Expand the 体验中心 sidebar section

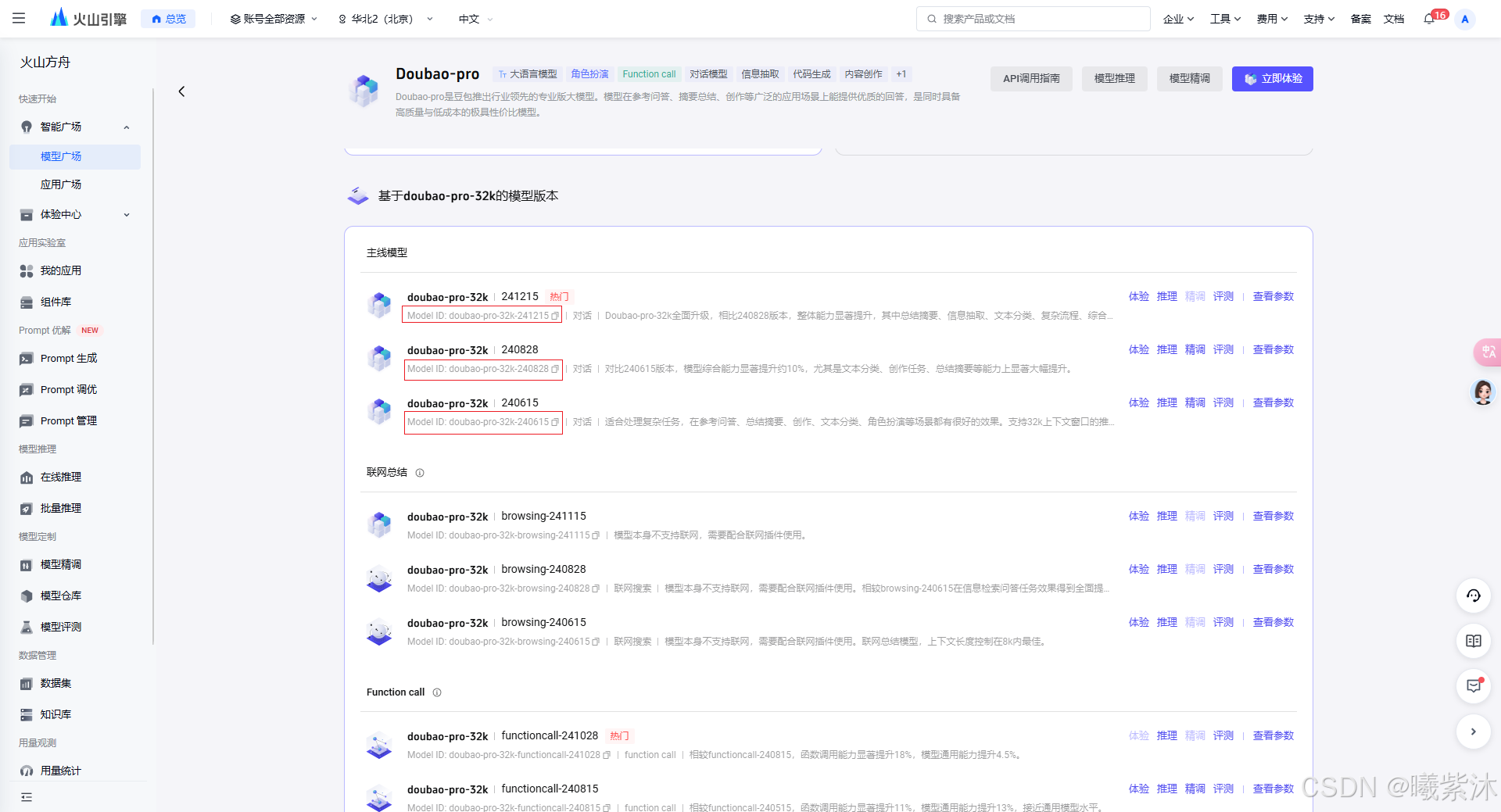(x=127, y=214)
